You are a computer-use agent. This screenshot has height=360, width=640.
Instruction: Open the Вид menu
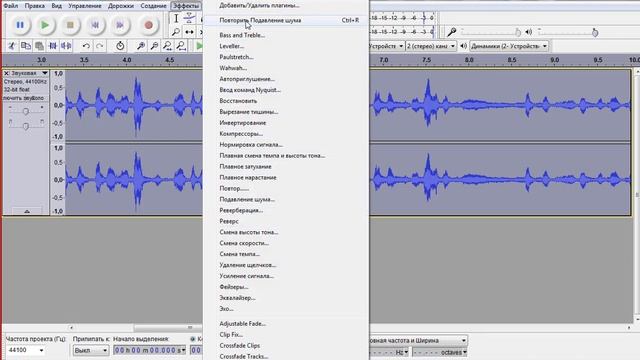click(56, 6)
